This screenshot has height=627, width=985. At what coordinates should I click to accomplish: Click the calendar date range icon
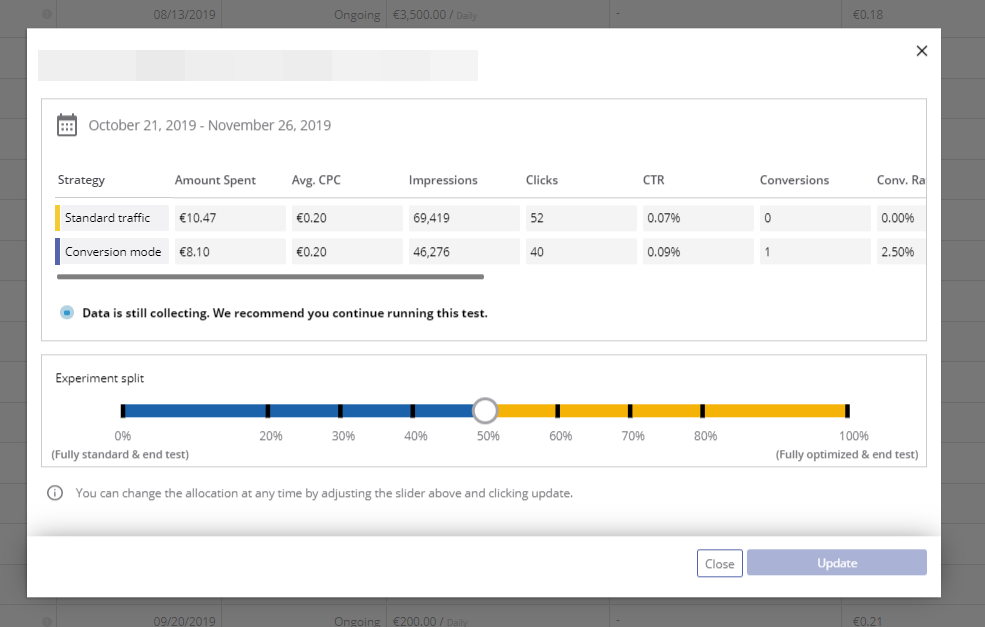click(x=67, y=125)
